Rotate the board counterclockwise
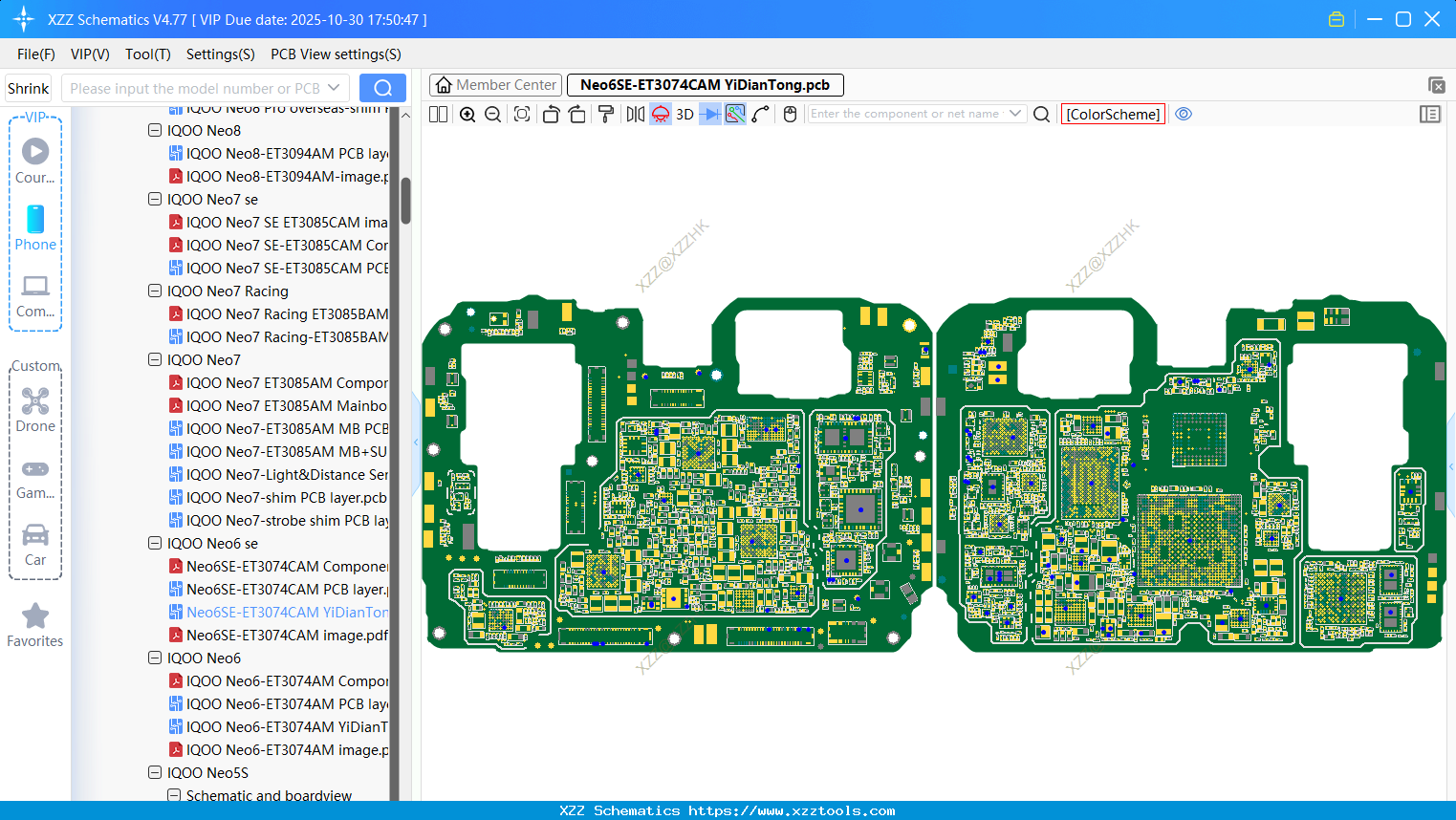Image resolution: width=1456 pixels, height=820 pixels. click(551, 115)
